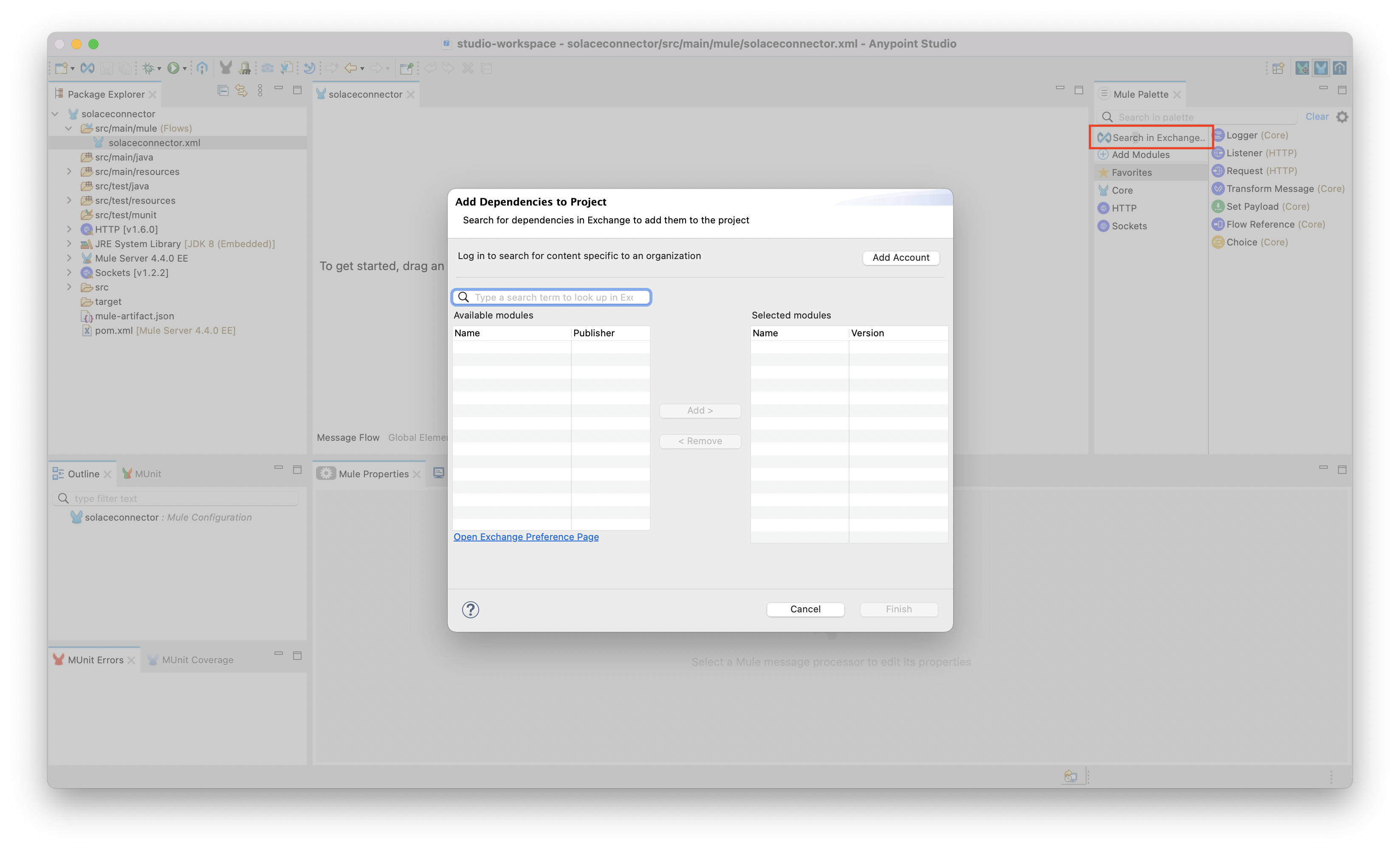Viewport: 1400px width, 851px height.
Task: Click Add Modules in the Mule Palette
Action: pos(1141,154)
